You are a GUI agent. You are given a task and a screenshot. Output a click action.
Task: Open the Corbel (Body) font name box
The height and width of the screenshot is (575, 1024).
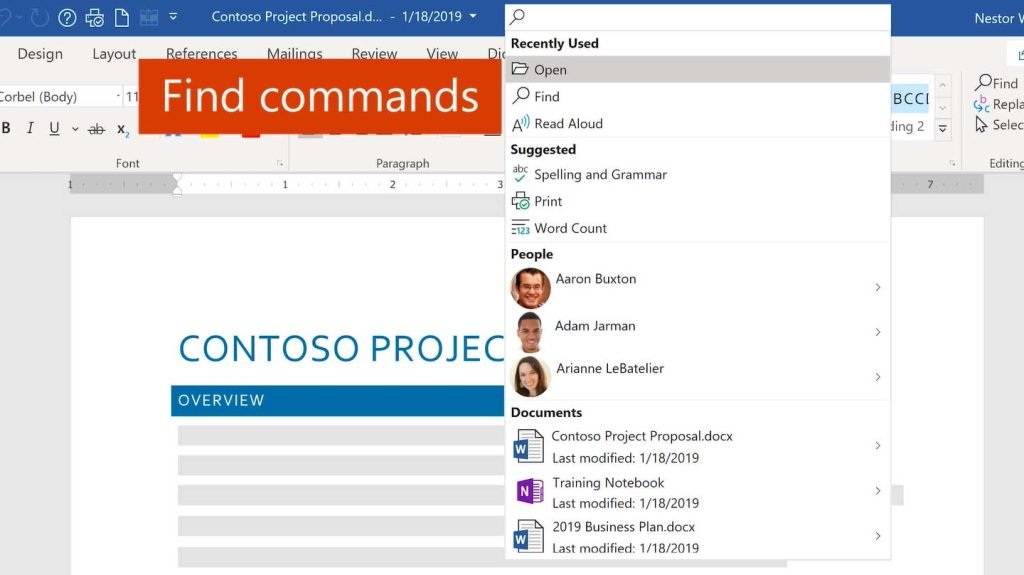coord(60,97)
